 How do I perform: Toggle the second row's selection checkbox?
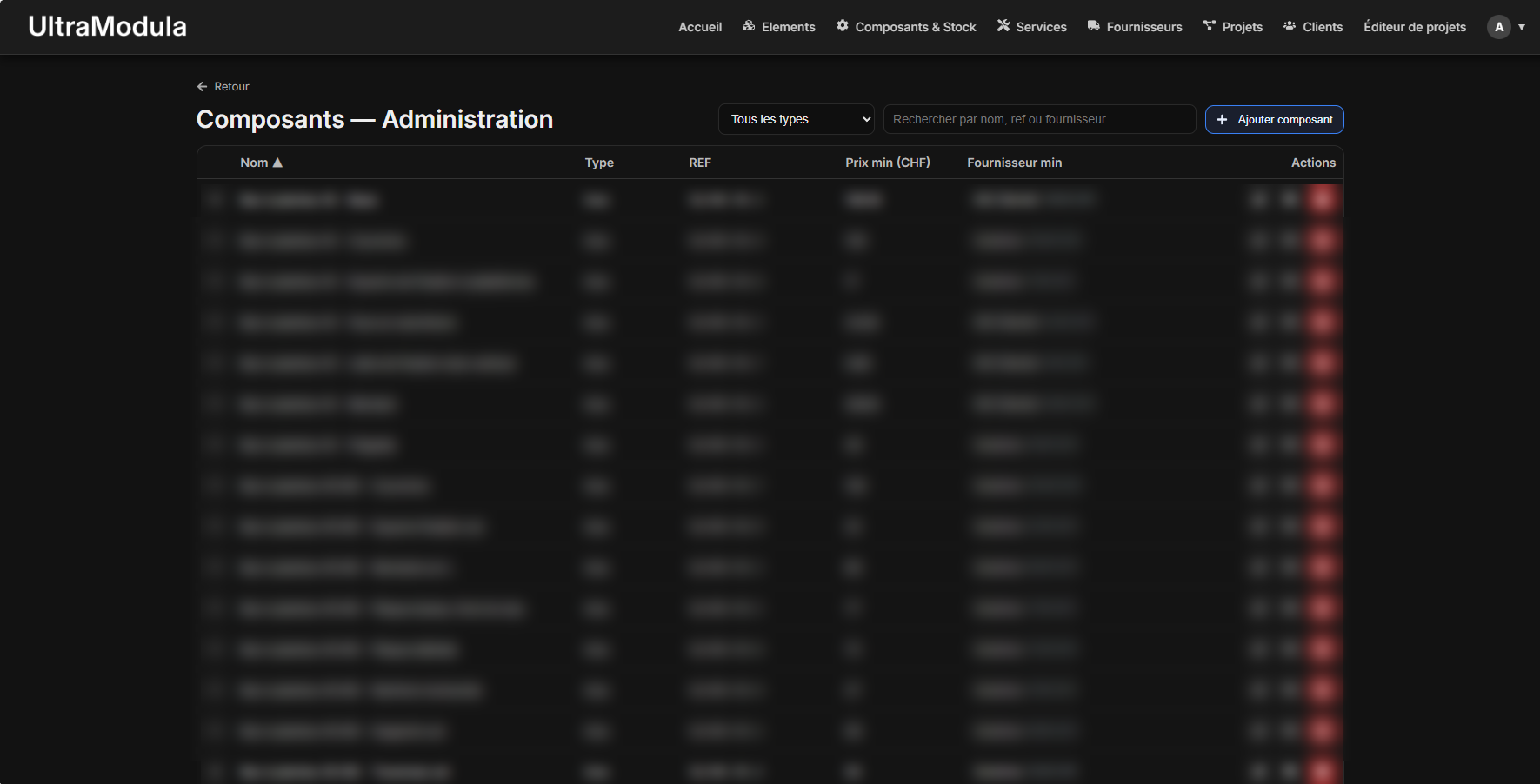click(216, 241)
